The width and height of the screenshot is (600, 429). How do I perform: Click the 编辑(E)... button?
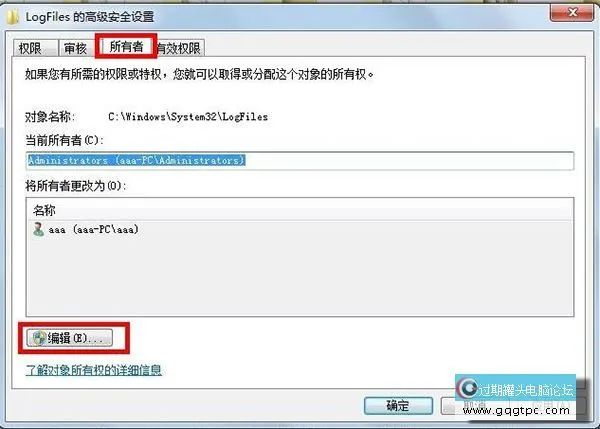[70, 338]
